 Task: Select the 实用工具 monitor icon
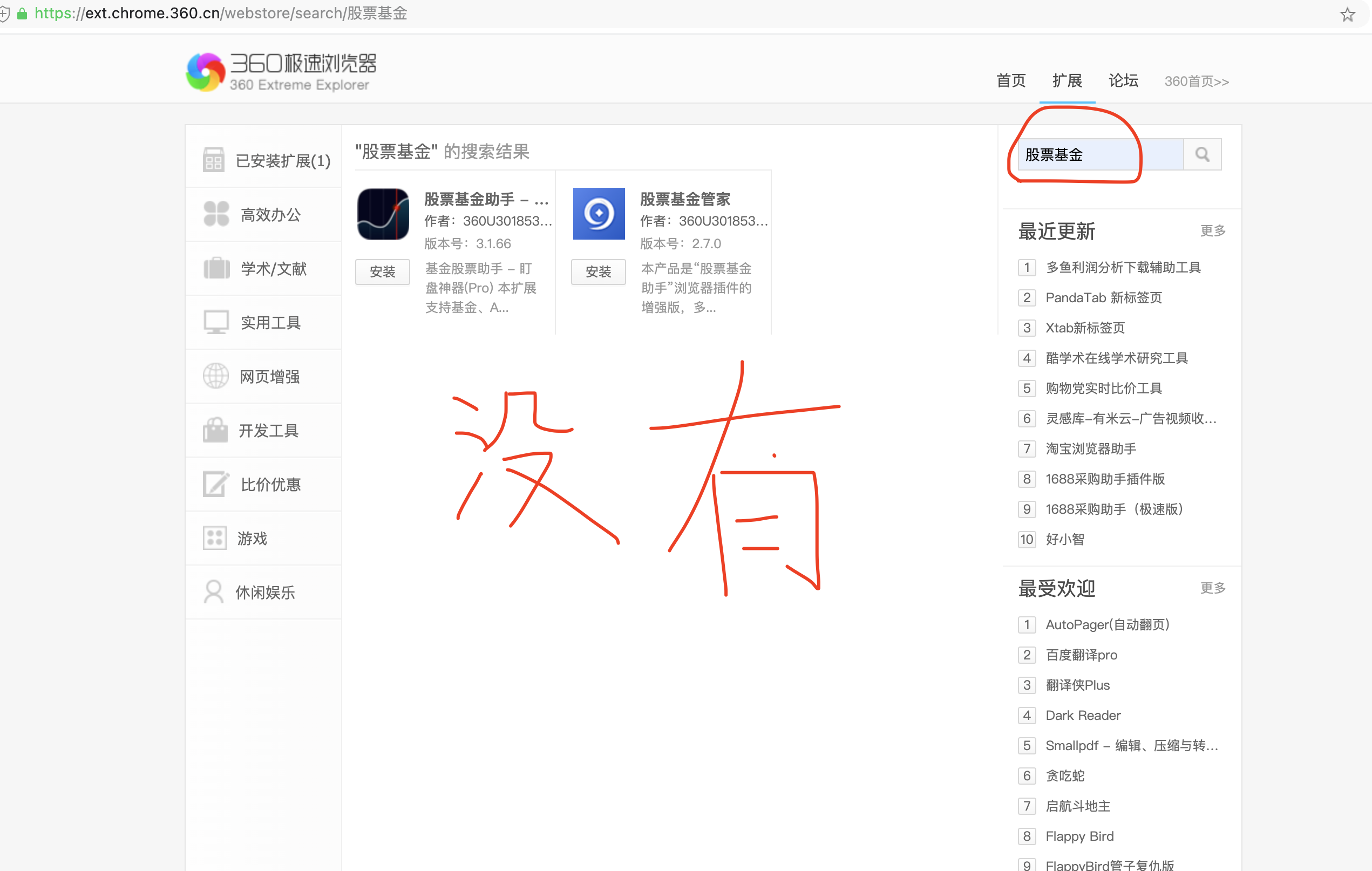215,321
